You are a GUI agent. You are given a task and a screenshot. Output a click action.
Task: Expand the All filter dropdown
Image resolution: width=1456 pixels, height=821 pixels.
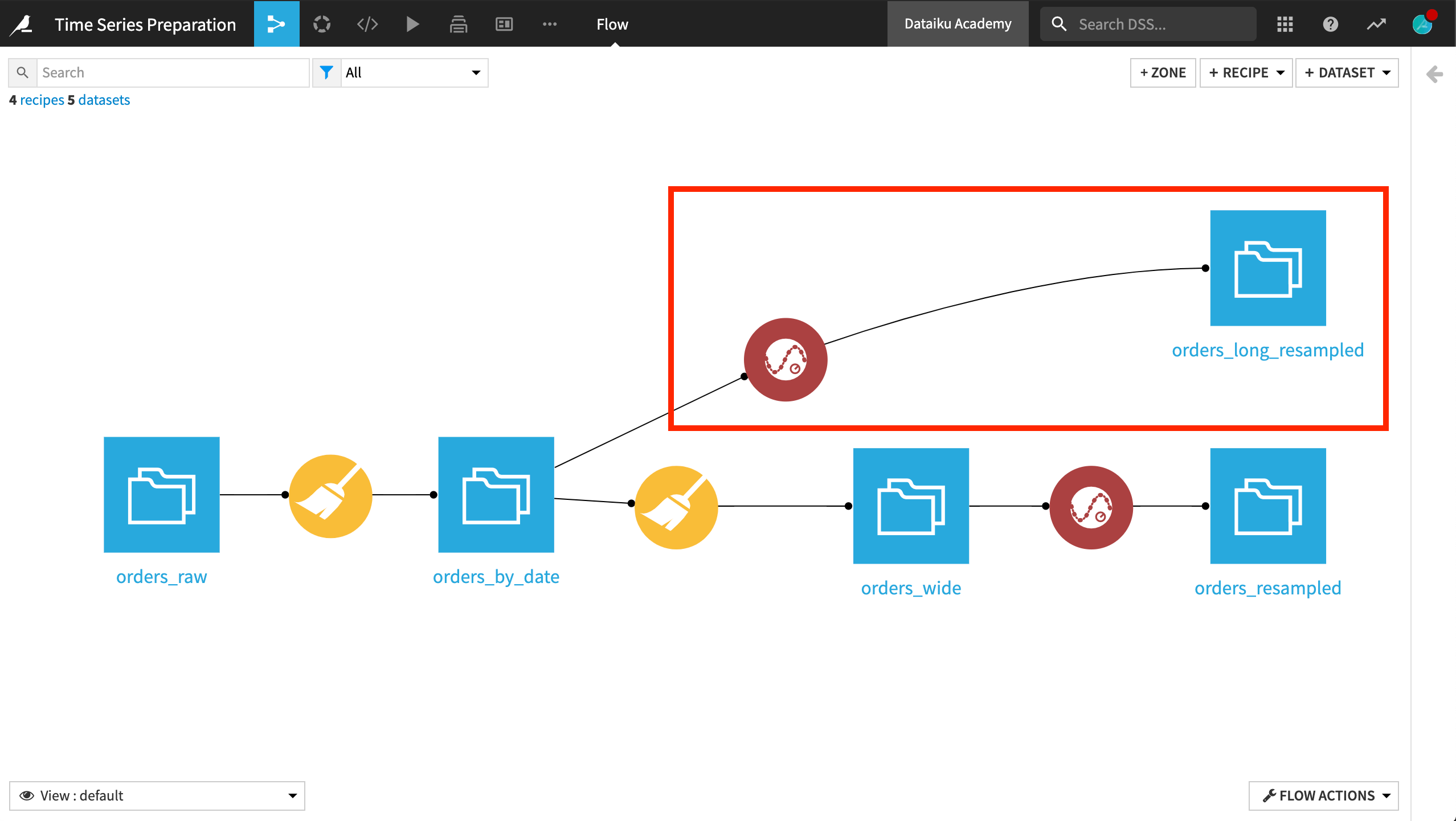click(414, 73)
